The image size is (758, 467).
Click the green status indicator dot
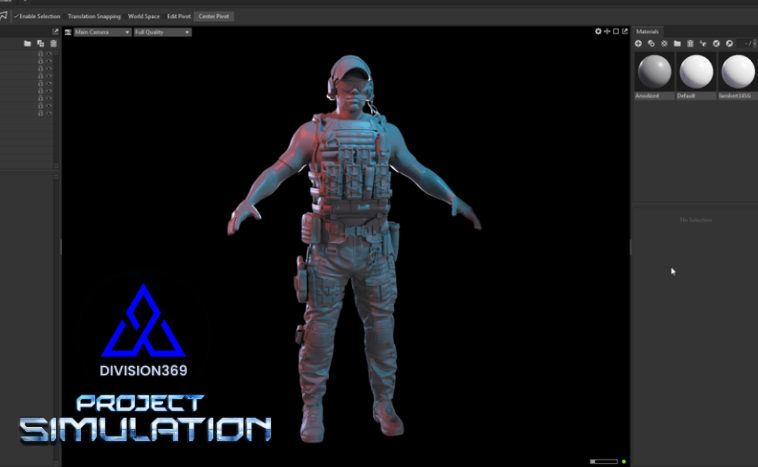[x=624, y=461]
